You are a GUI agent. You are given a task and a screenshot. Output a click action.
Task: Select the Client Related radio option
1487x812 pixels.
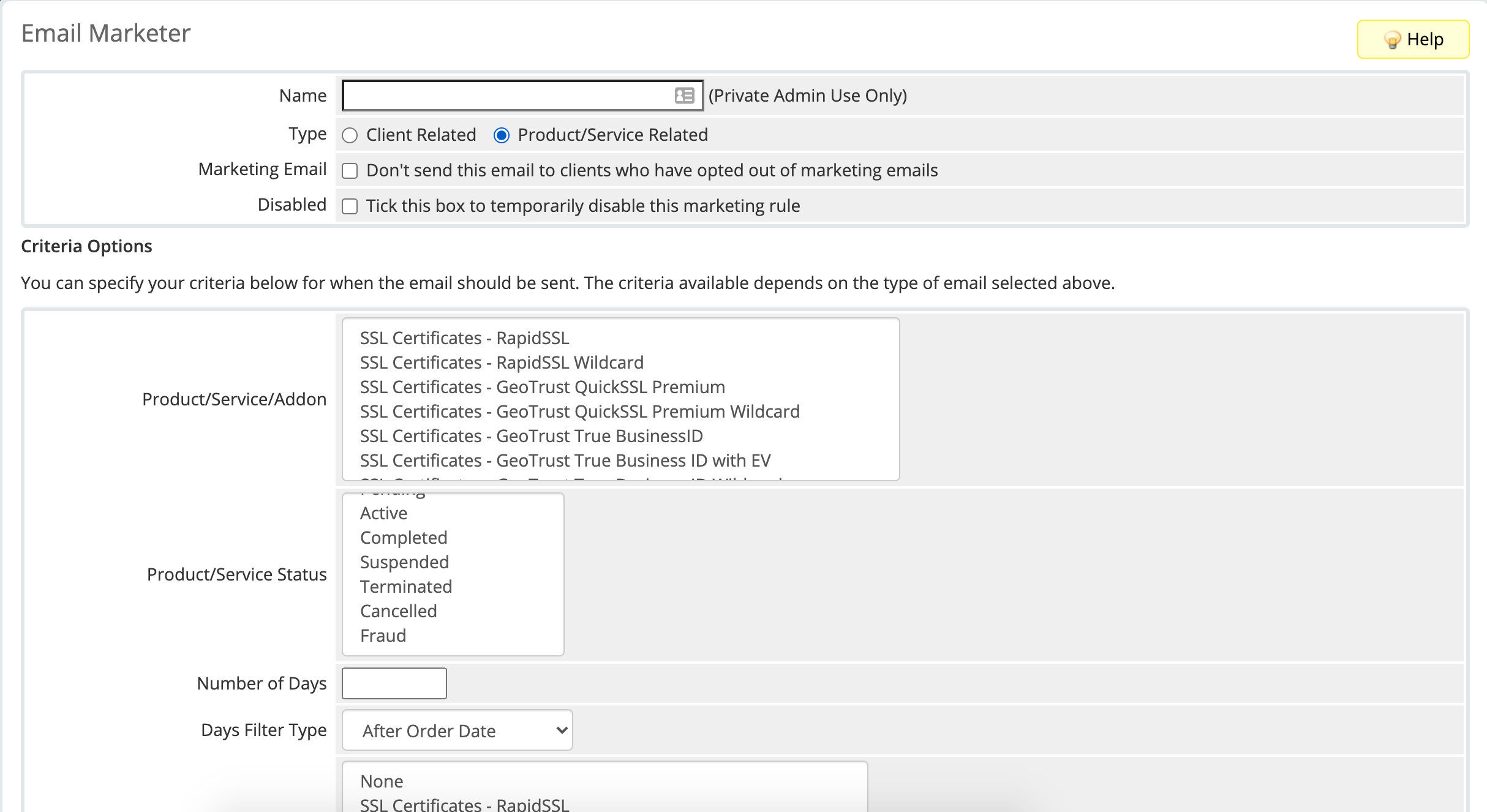coord(350,135)
